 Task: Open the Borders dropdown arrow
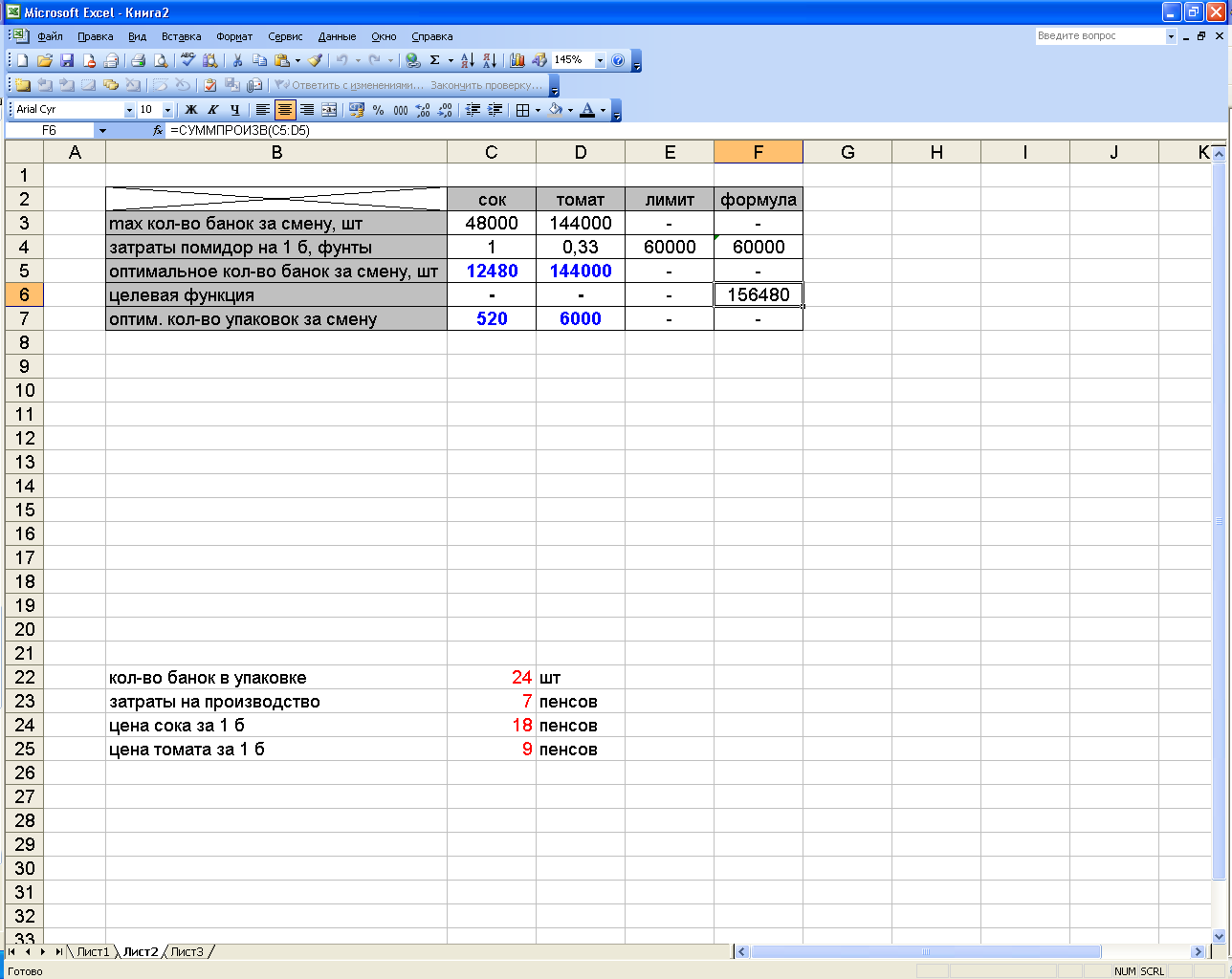[538, 110]
